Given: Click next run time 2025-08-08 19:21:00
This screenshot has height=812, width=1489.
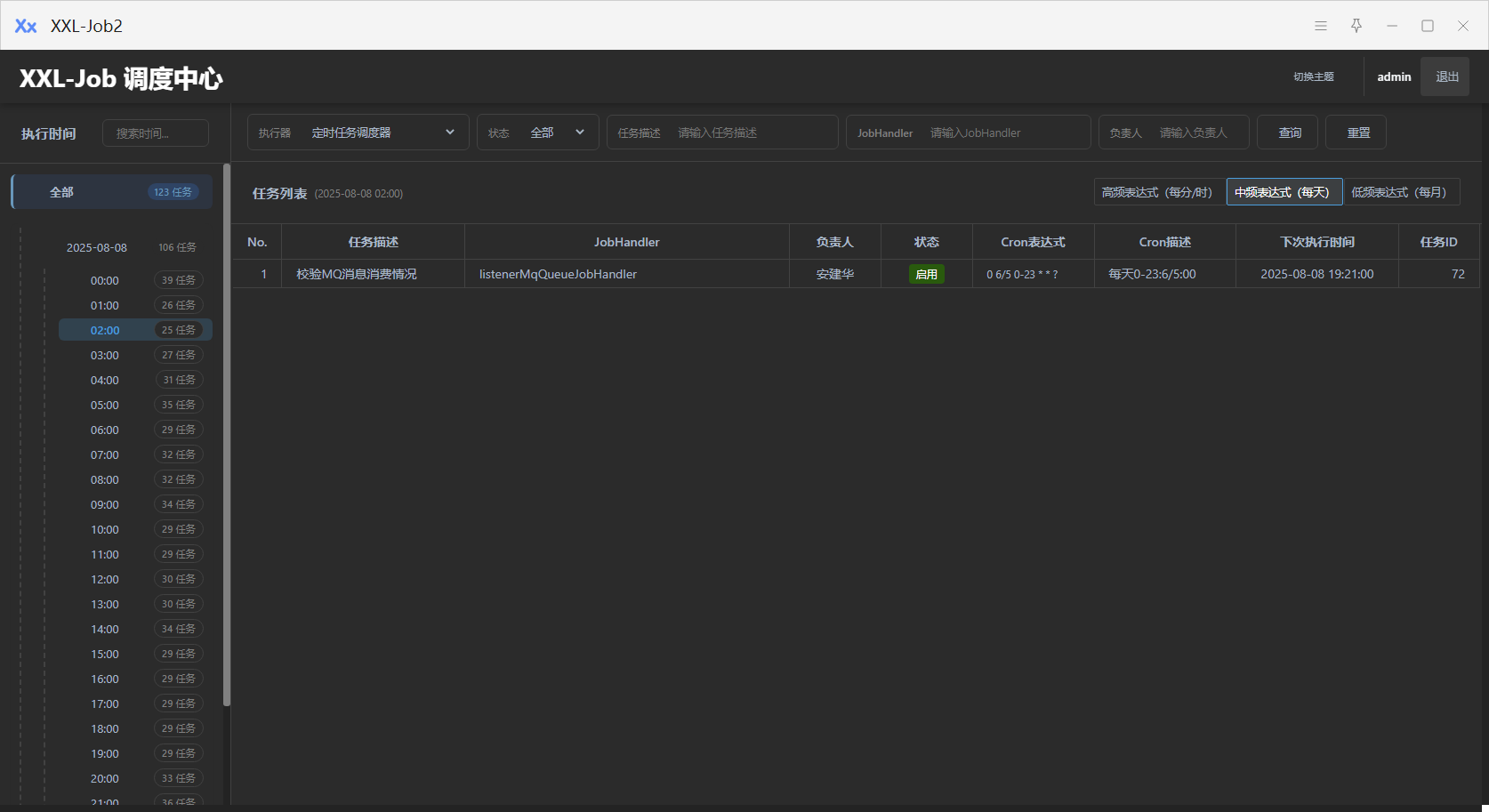Looking at the screenshot, I should pos(1317,274).
